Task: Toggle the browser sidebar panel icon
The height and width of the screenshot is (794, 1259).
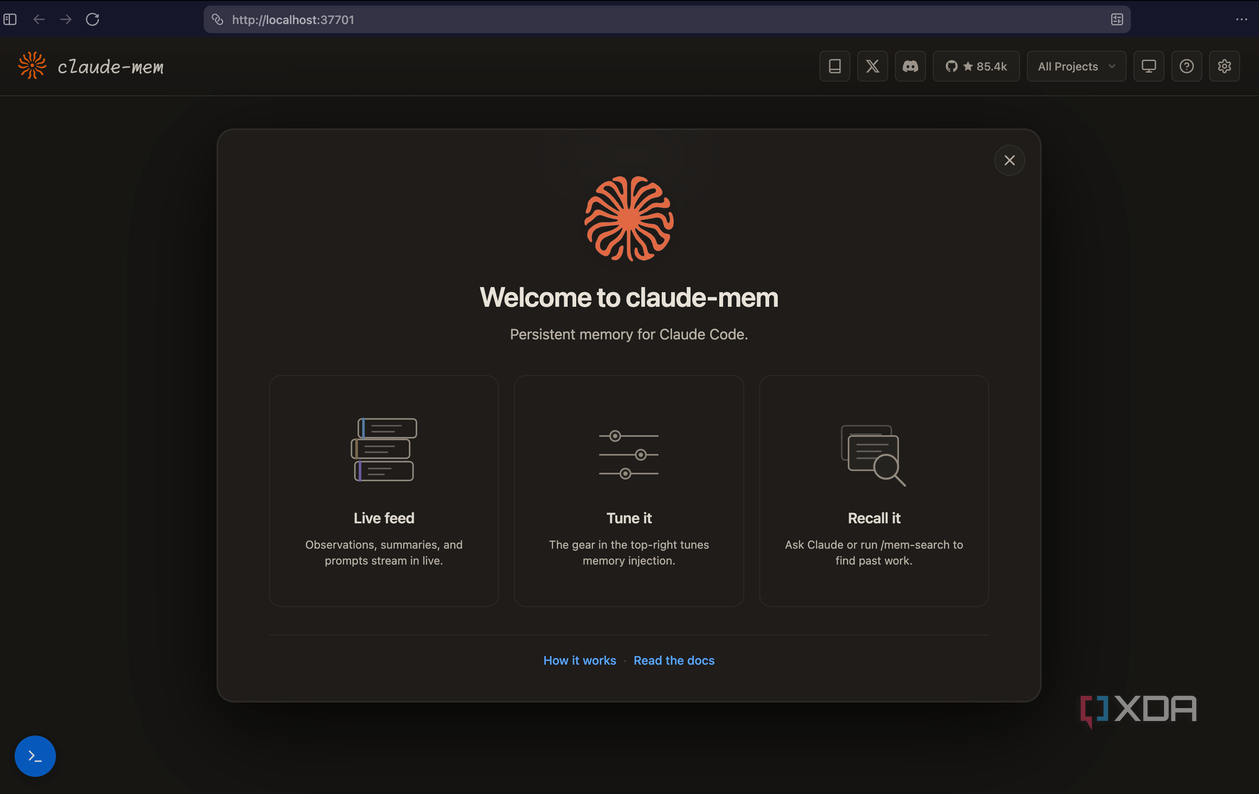Action: (x=10, y=19)
